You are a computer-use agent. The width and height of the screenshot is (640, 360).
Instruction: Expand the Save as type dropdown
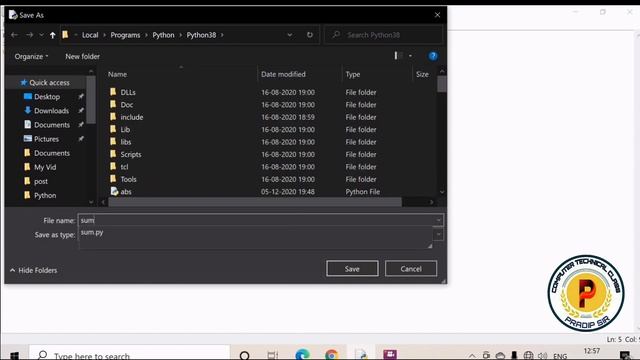[438, 234]
